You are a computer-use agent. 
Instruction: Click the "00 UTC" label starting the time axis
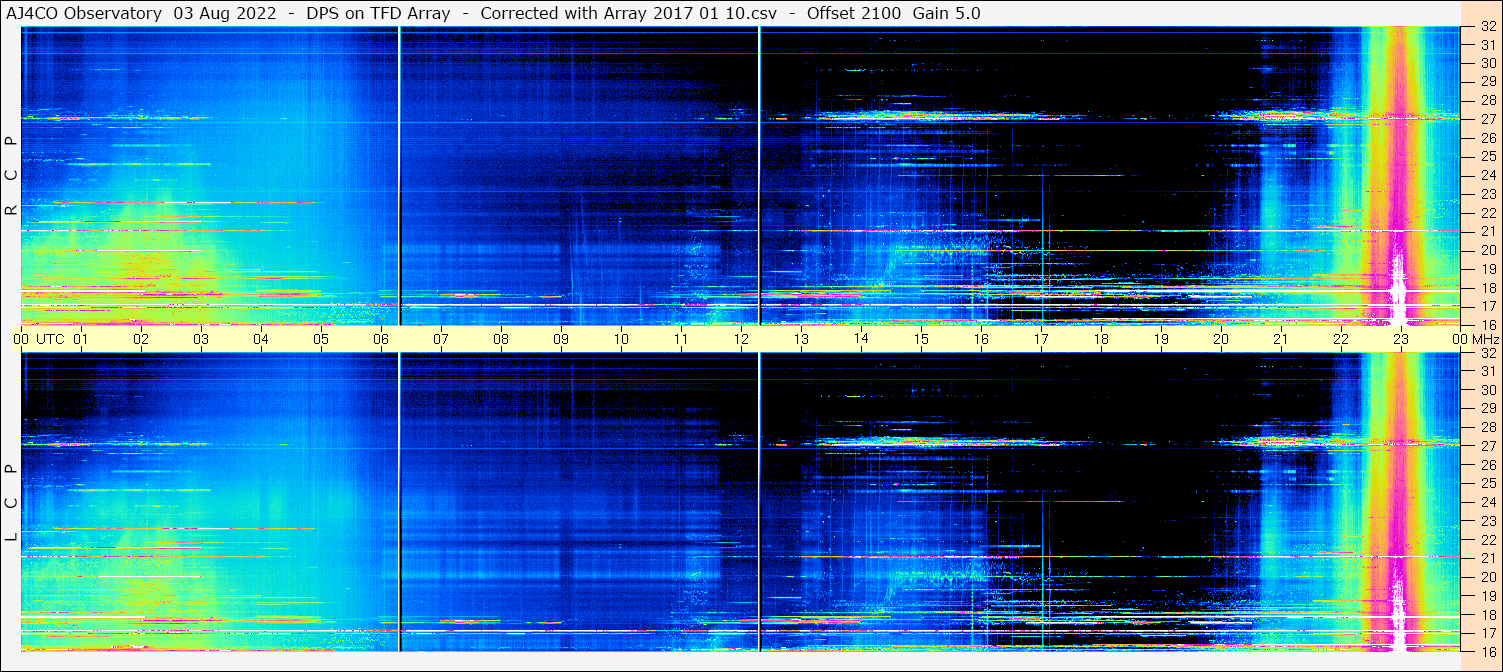coord(39,339)
